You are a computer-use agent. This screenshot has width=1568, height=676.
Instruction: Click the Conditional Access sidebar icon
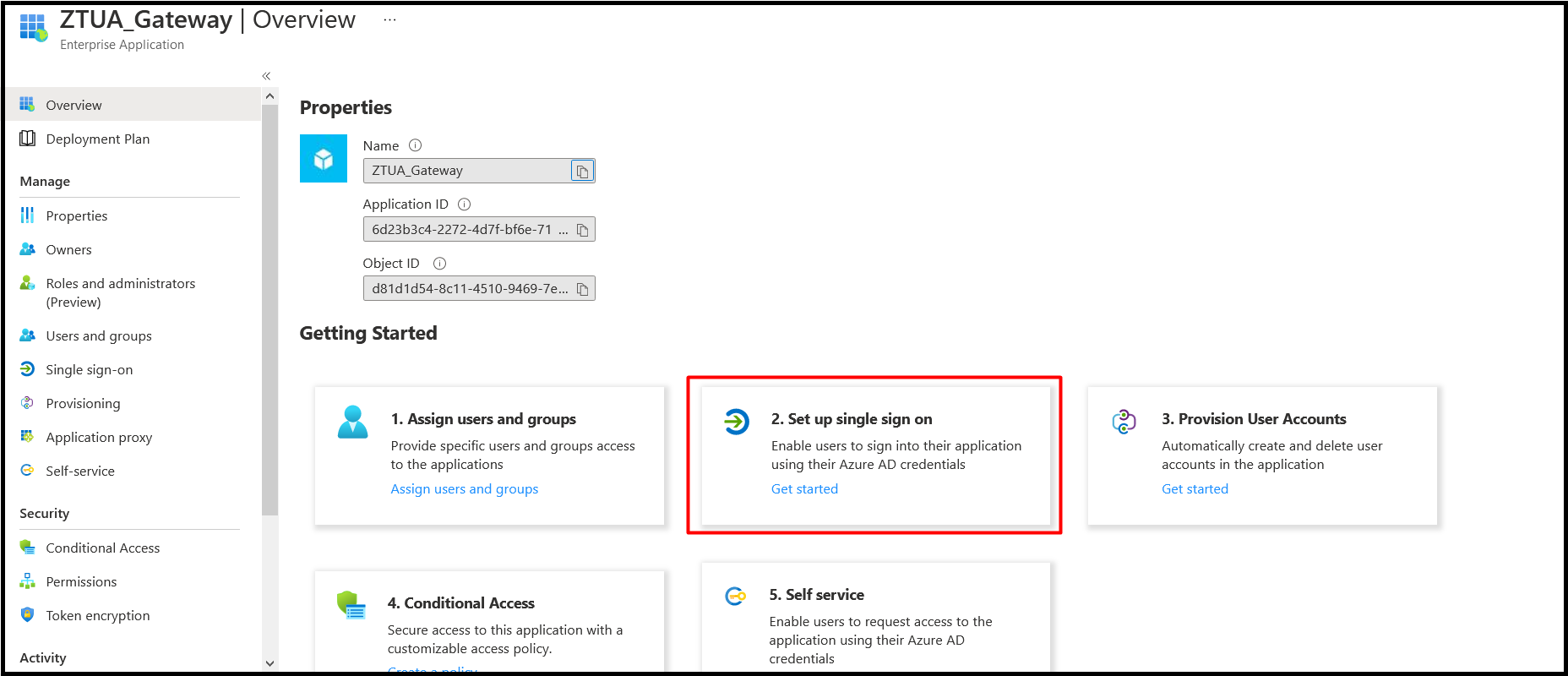pos(27,548)
